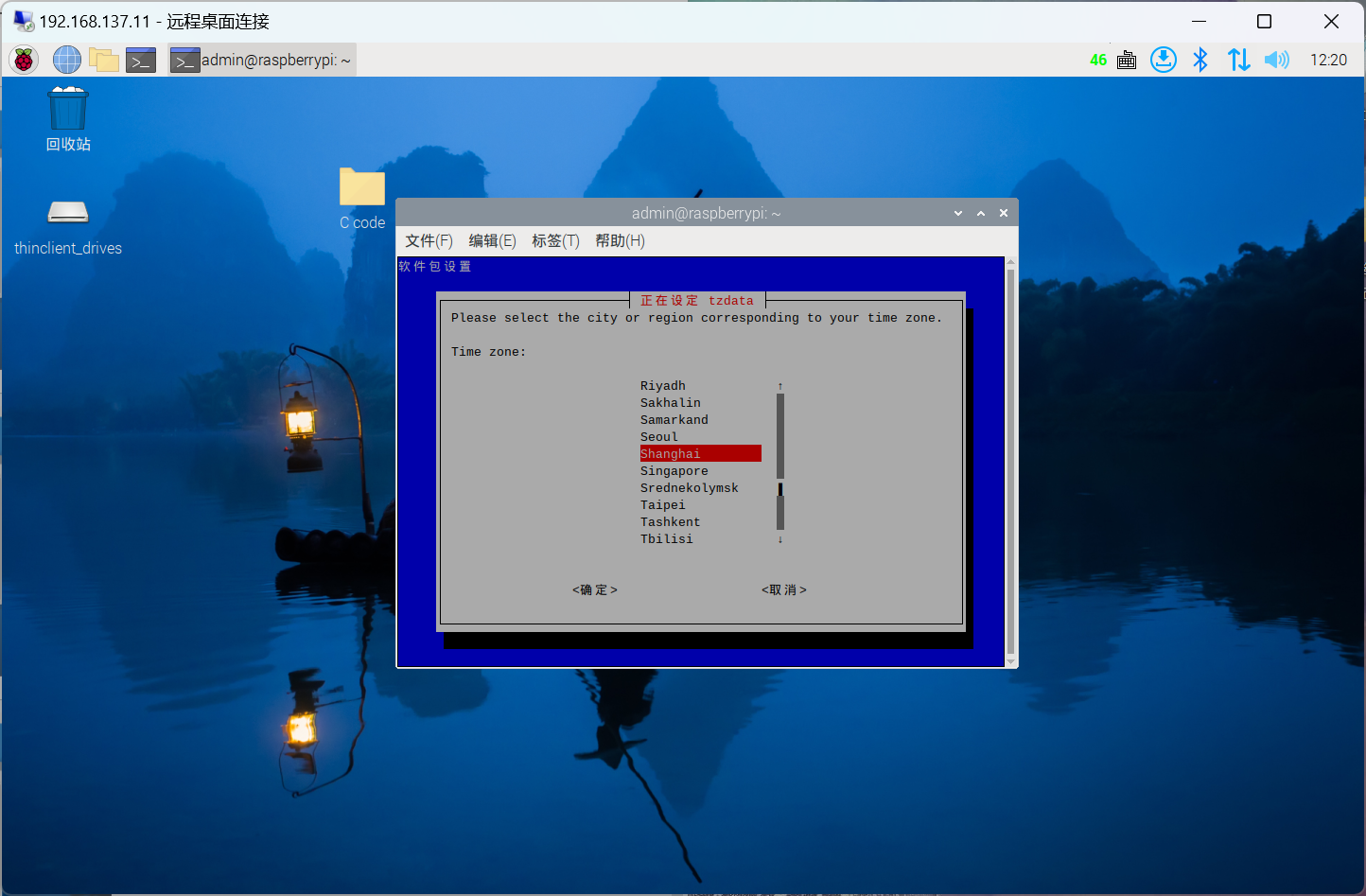
Task: Open the 编辑(E) menu in terminal
Action: coord(493,240)
